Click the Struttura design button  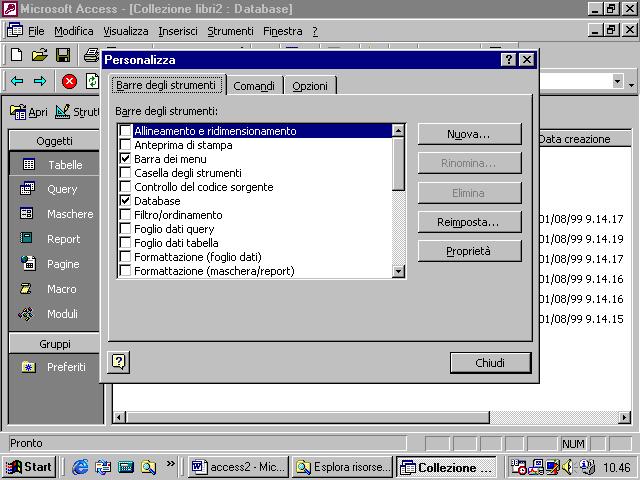click(77, 111)
